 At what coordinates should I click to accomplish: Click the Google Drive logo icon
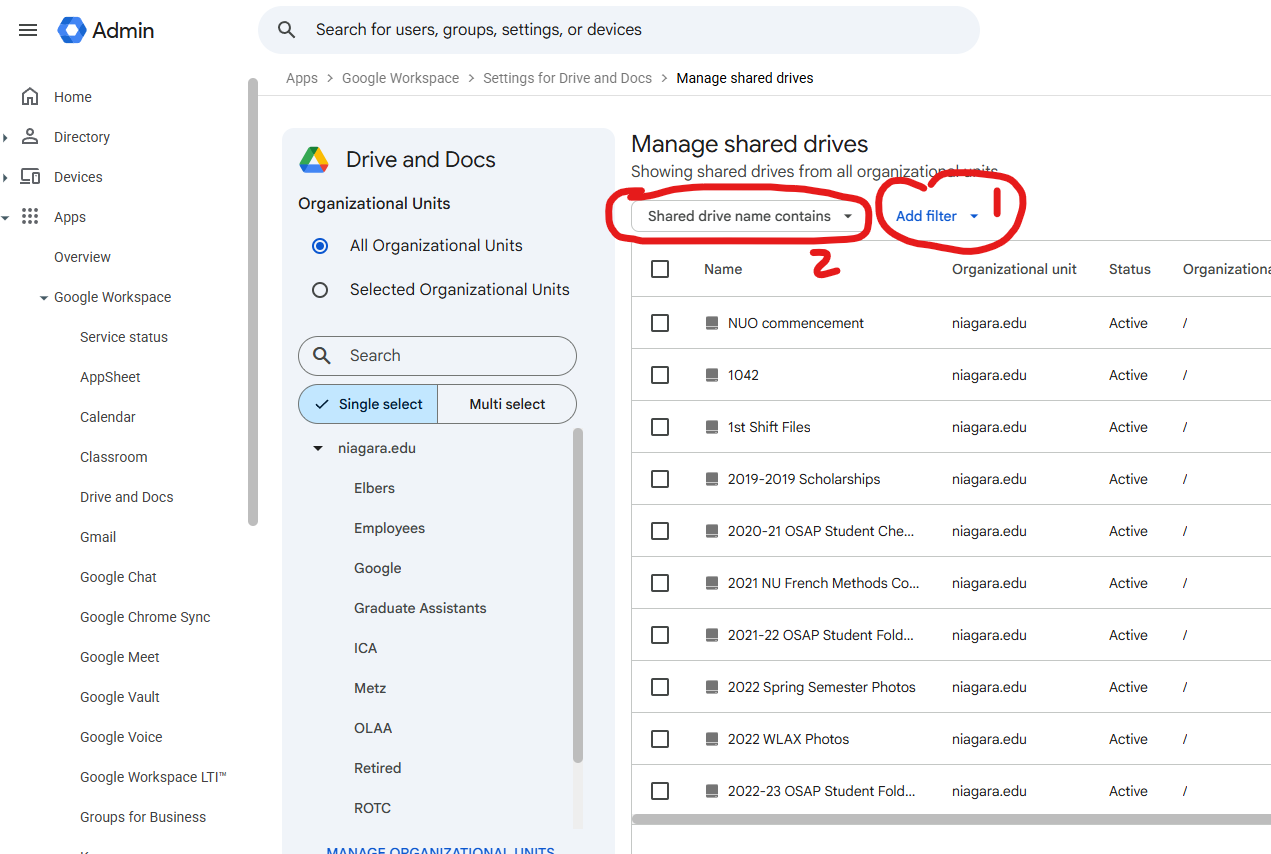pyautogui.click(x=314, y=160)
